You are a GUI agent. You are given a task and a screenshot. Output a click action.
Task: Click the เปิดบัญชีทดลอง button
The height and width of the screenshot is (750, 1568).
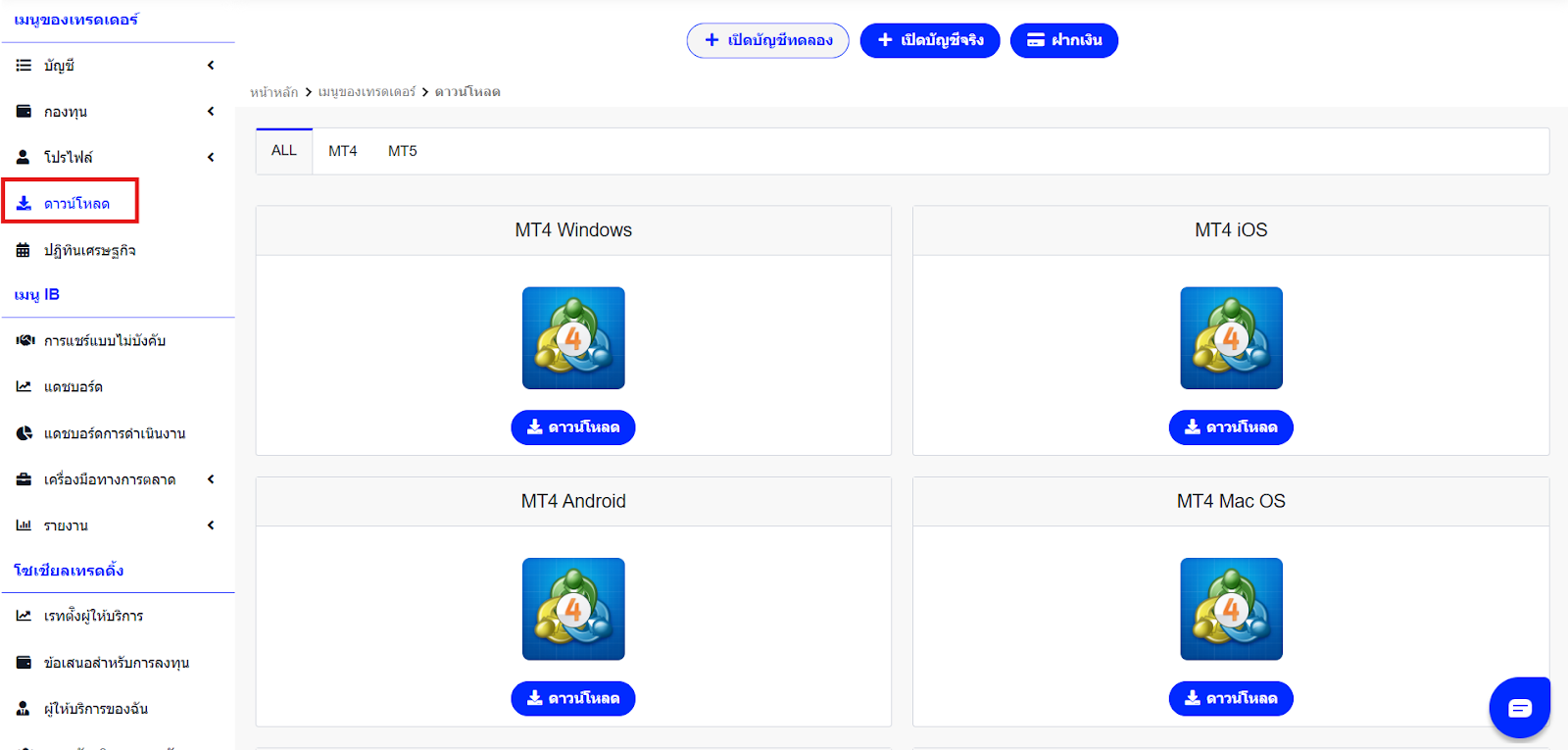tap(768, 40)
